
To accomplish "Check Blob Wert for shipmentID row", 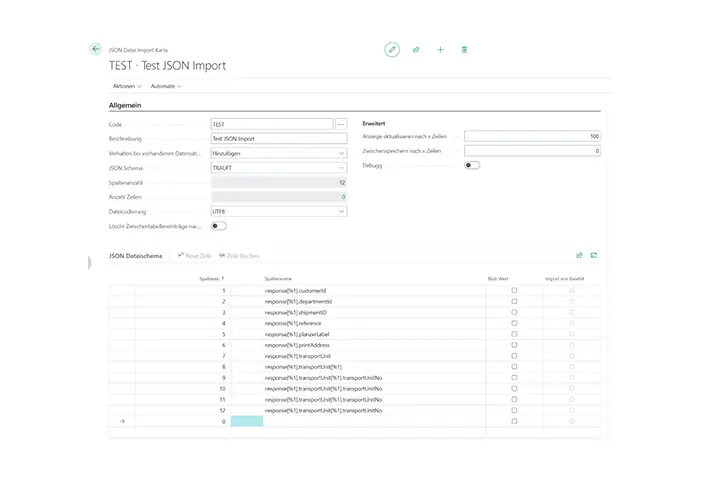I will [514, 312].
